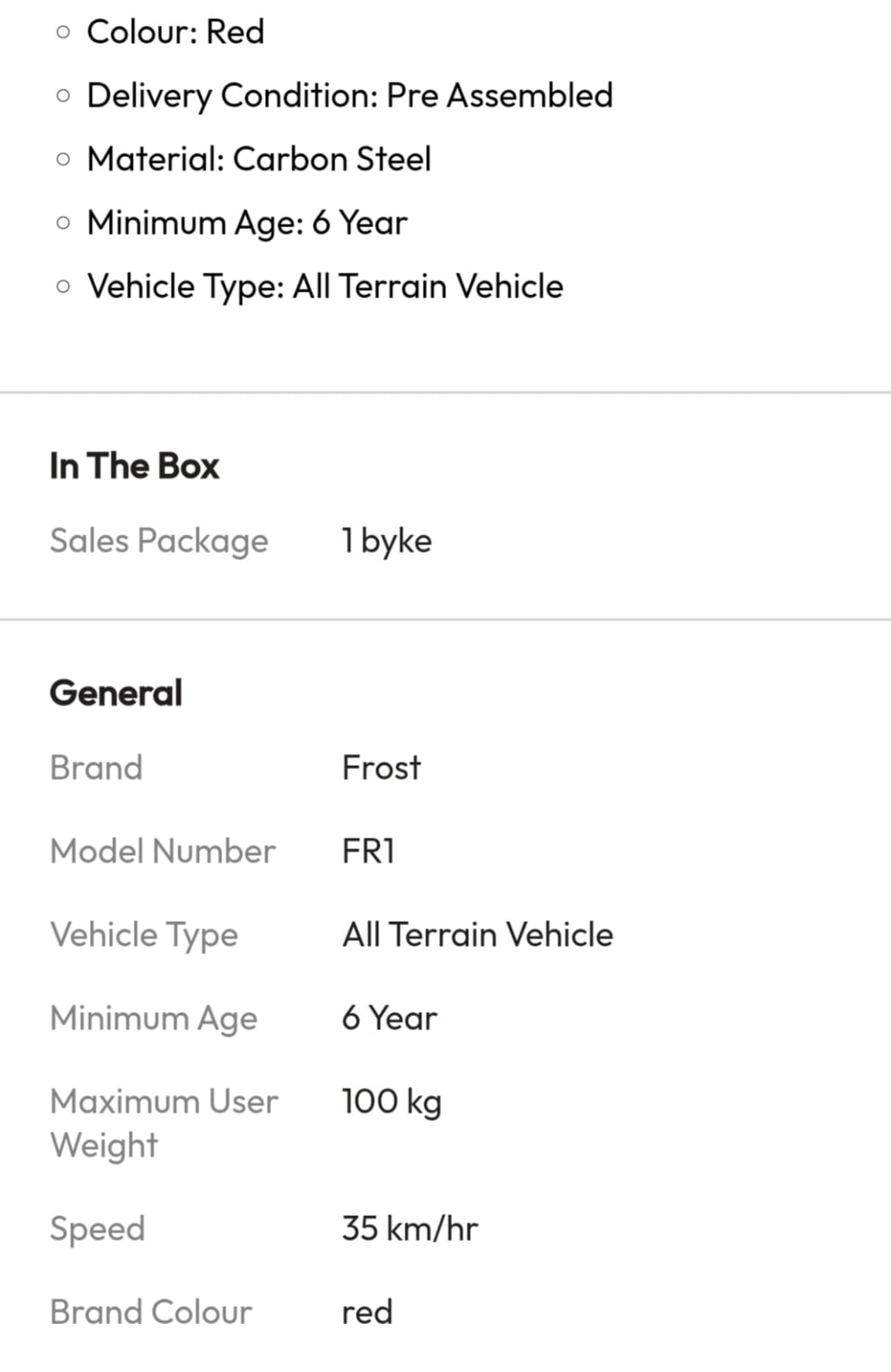Select the 6 Year value in General

pyautogui.click(x=389, y=1019)
